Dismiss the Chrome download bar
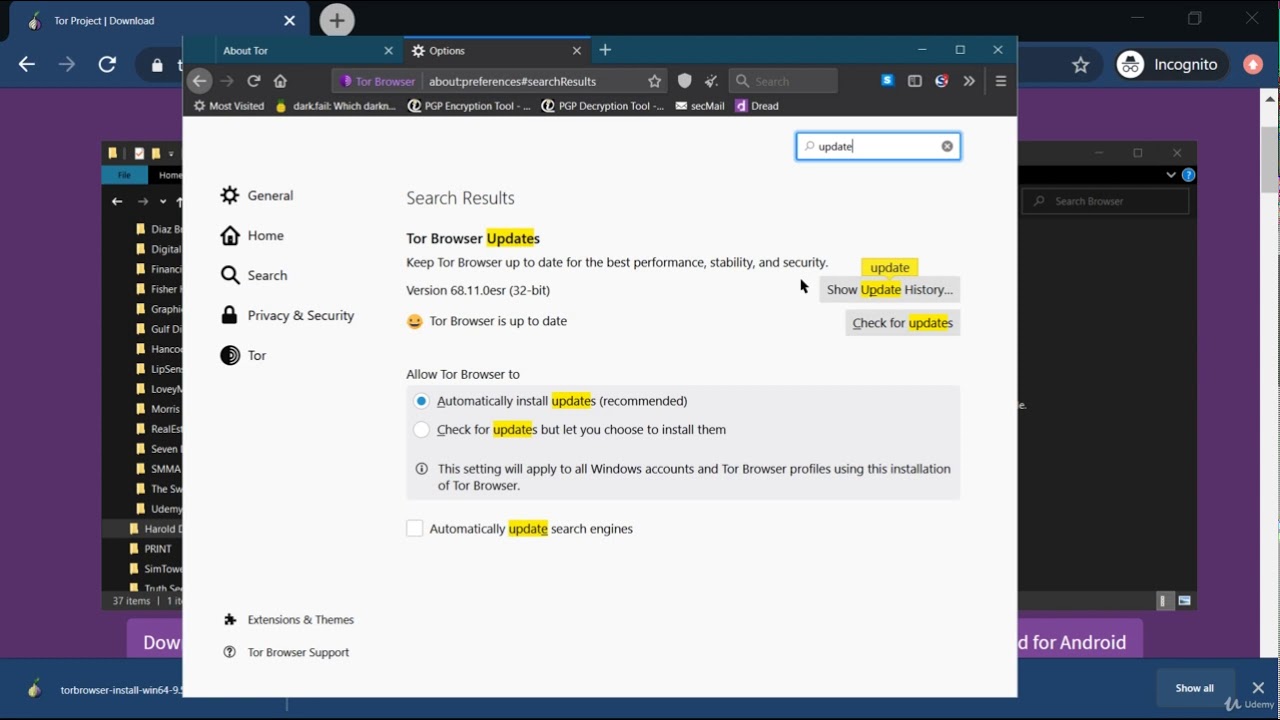 1258,688
